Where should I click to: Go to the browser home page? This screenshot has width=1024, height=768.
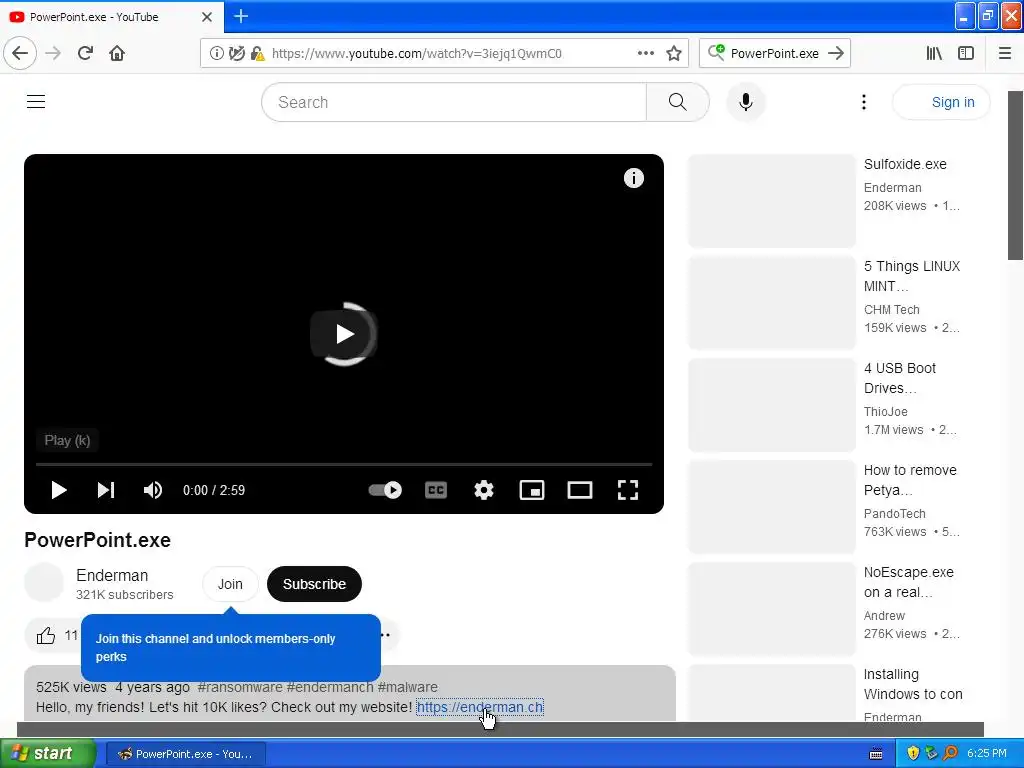(x=117, y=53)
